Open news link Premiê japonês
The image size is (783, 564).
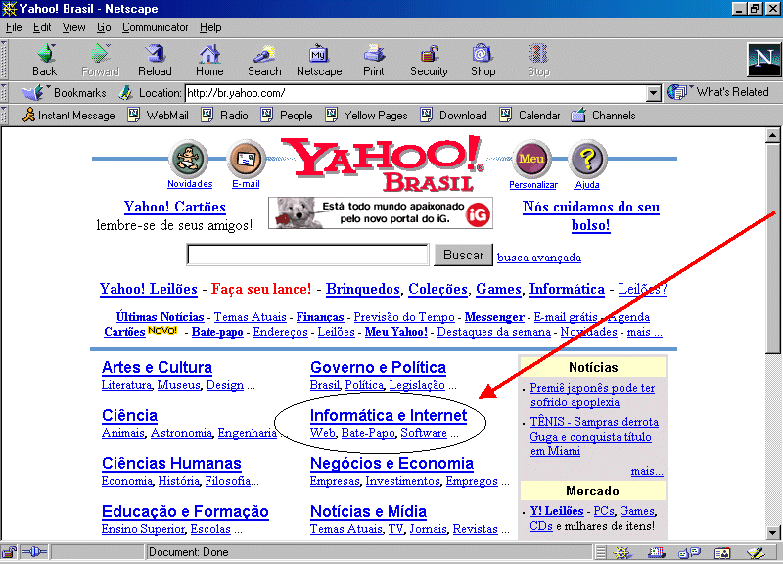[x=592, y=395]
